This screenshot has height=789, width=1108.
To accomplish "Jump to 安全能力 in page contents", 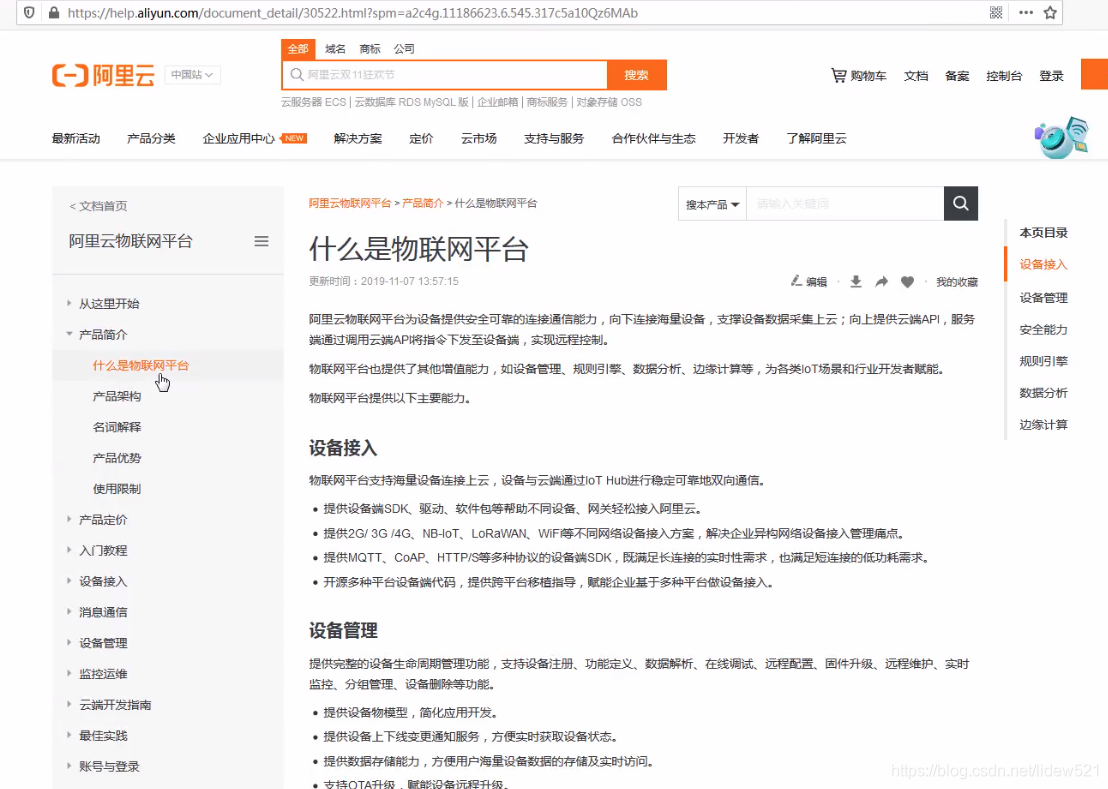I will 1044,330.
